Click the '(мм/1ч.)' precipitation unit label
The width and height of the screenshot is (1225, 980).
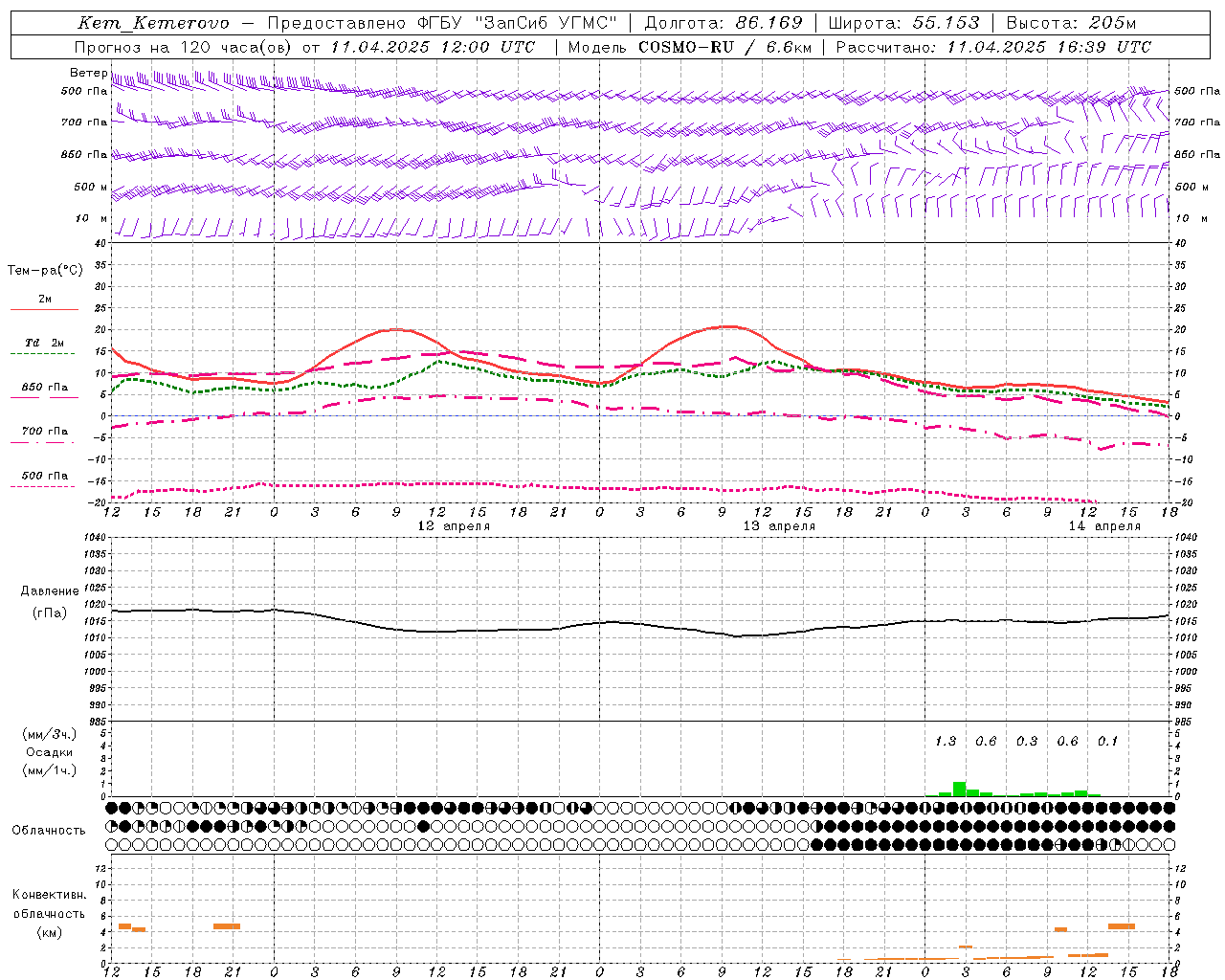click(x=50, y=770)
